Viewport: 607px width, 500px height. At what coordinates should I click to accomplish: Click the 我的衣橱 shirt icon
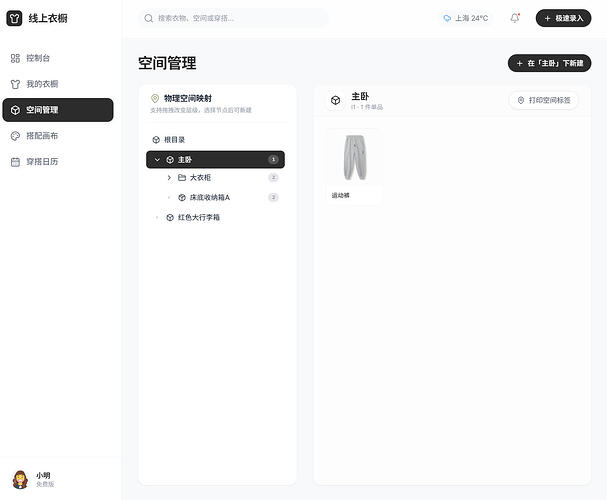[x=15, y=84]
